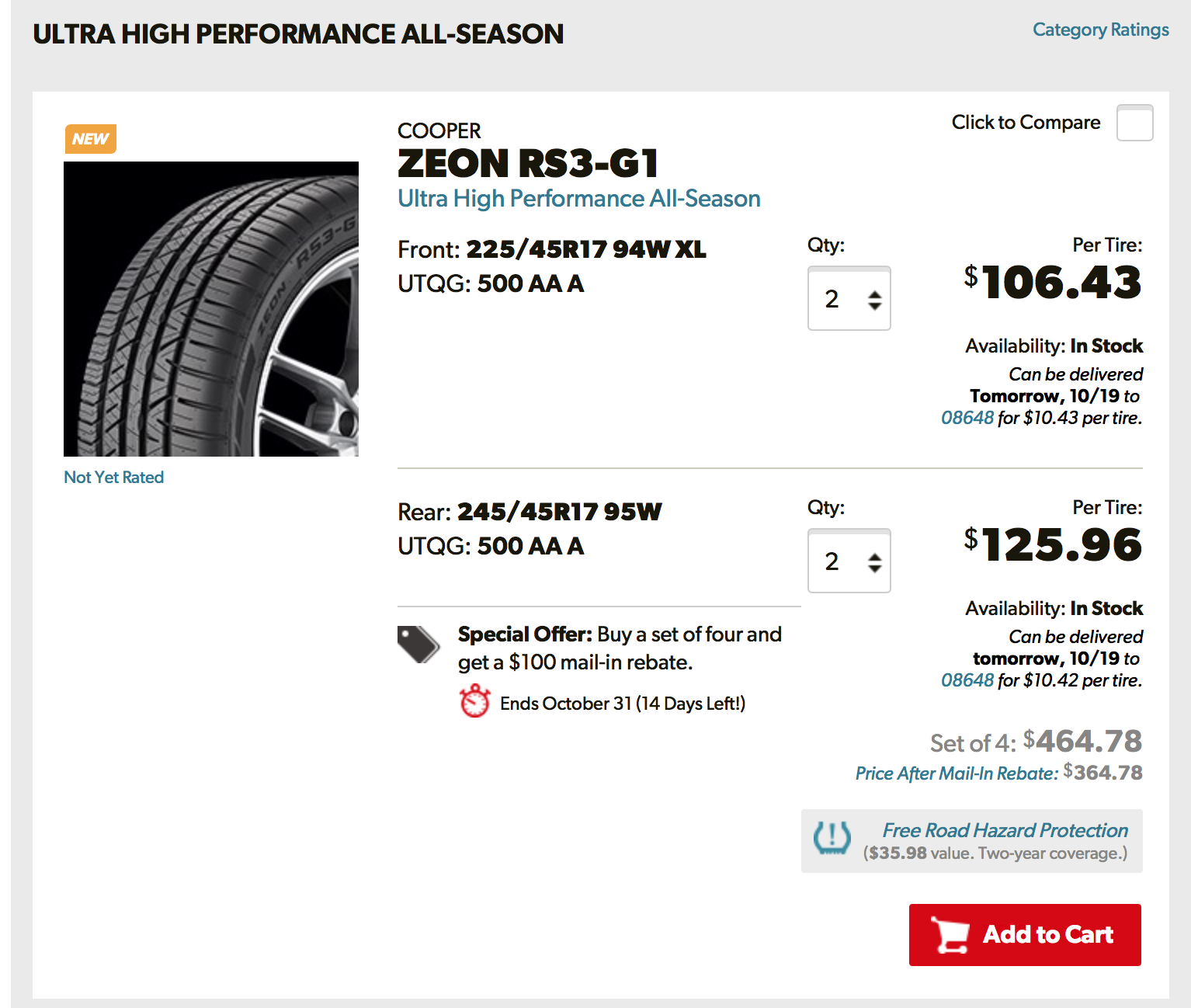1191x1008 pixels.
Task: Open the ZEON RS3-G1 product title
Action: click(528, 164)
